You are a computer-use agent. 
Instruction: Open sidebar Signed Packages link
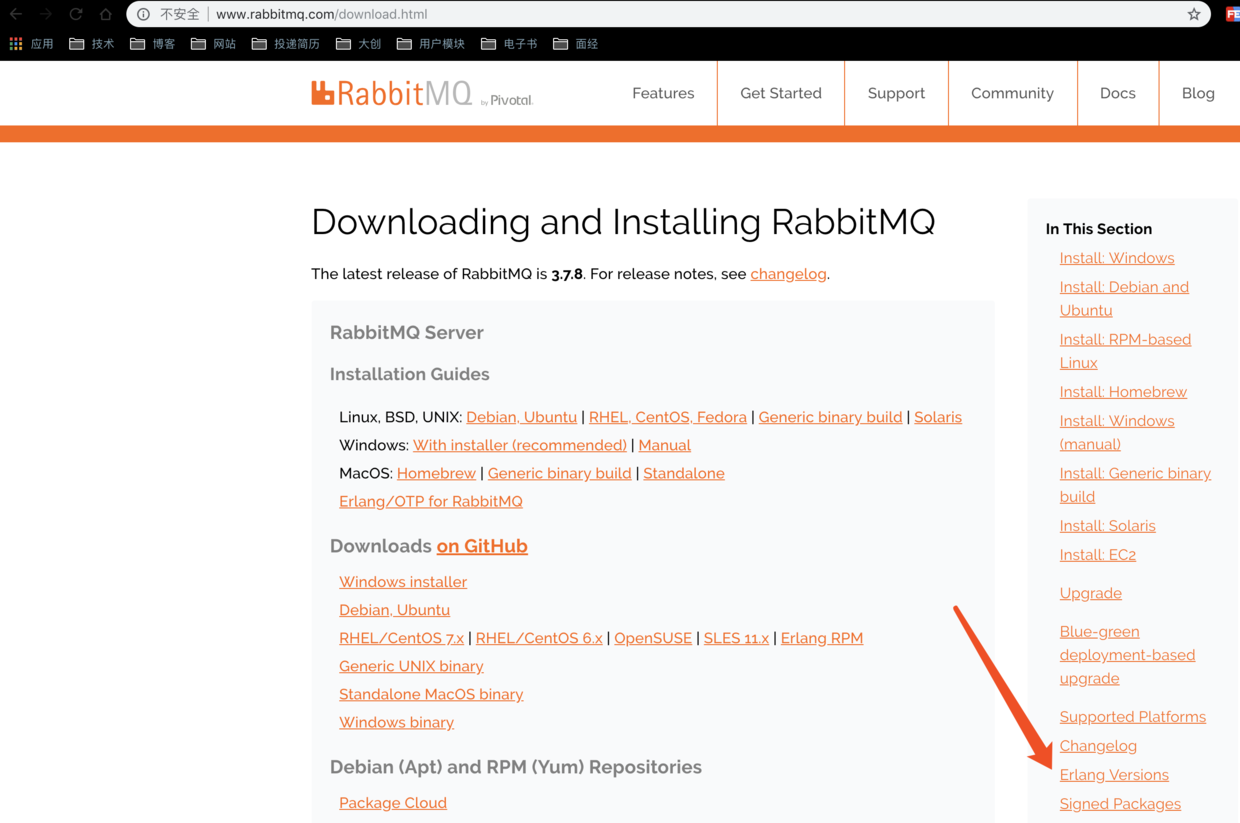[1120, 804]
